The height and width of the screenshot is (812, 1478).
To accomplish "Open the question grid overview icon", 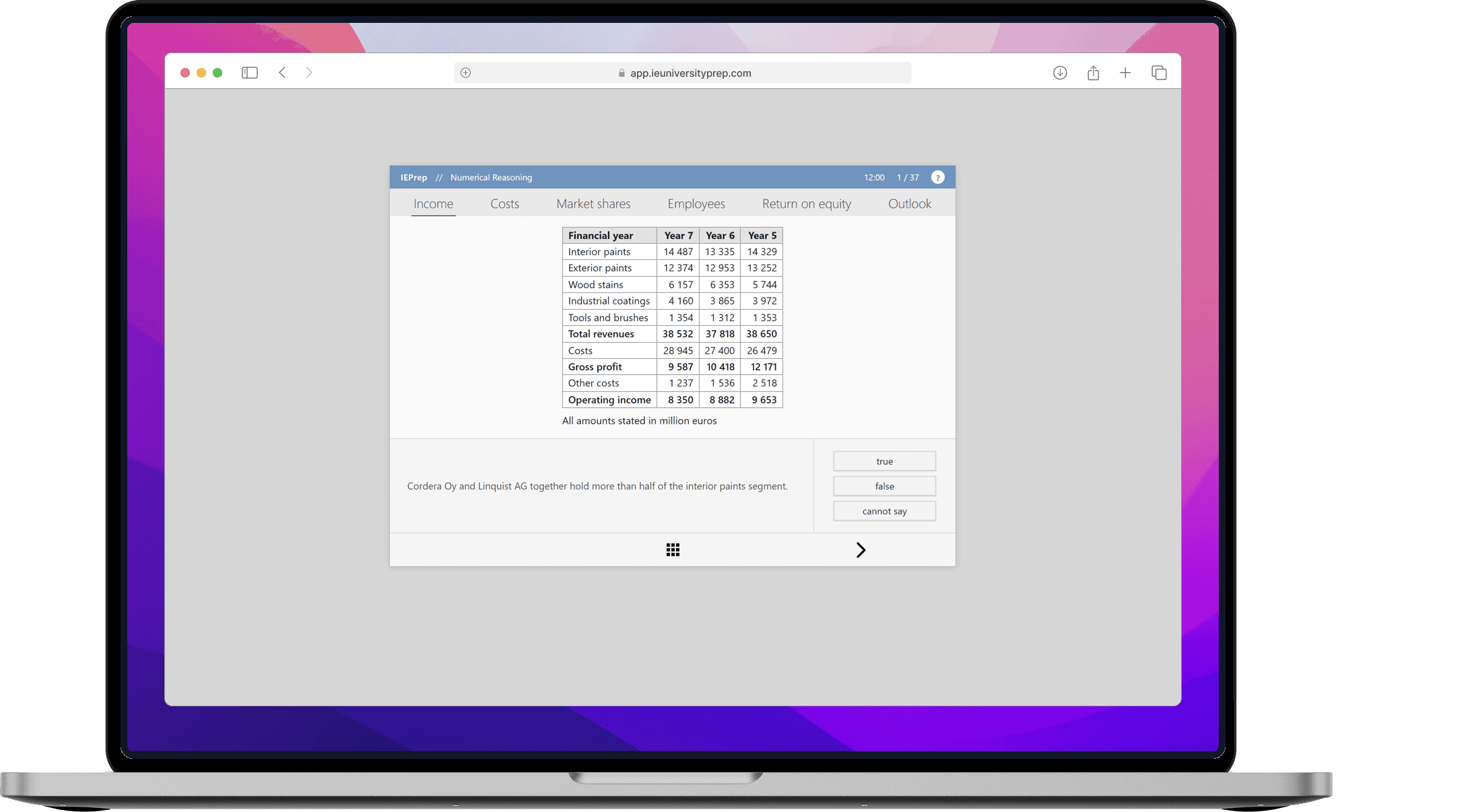I will click(x=673, y=550).
